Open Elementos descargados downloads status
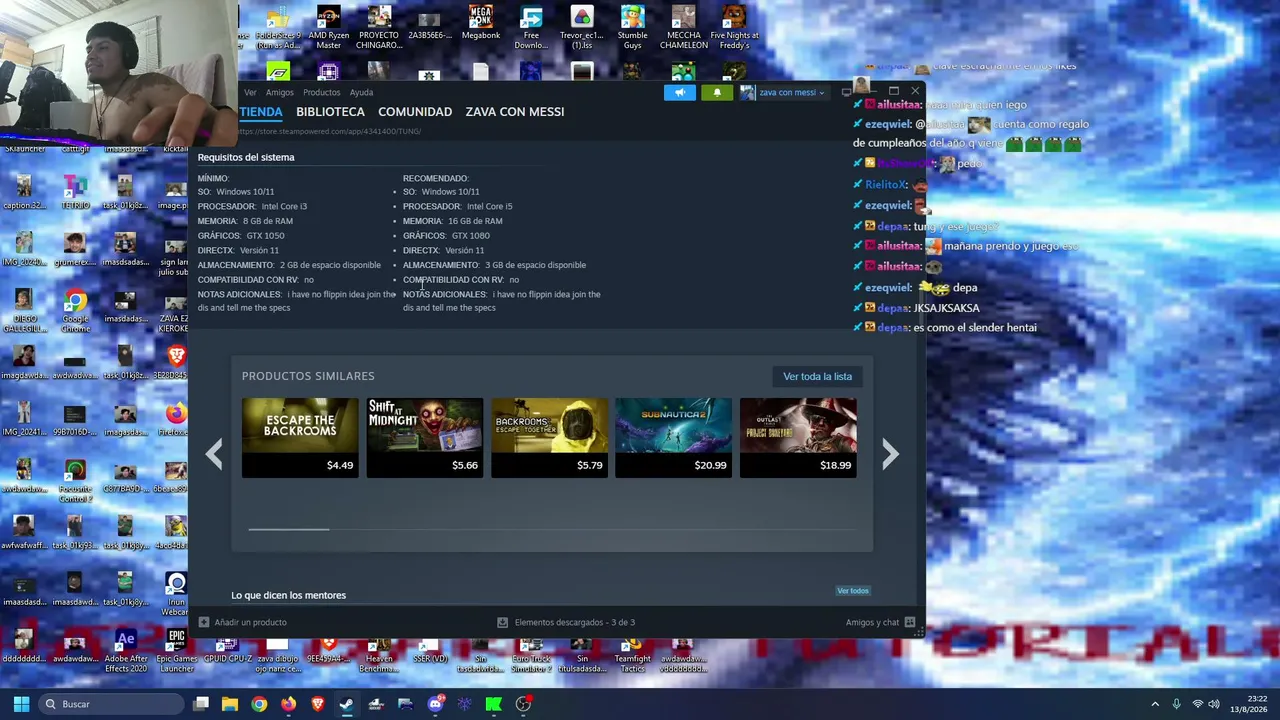1280x720 pixels. coord(566,622)
